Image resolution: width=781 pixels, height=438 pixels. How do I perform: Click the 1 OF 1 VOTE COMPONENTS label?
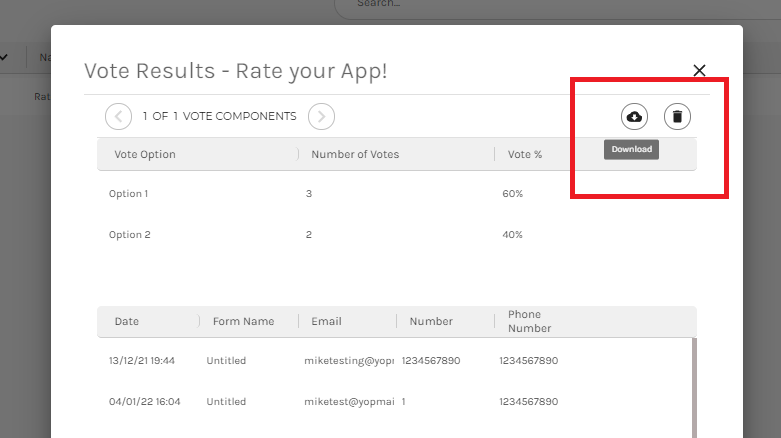point(219,116)
